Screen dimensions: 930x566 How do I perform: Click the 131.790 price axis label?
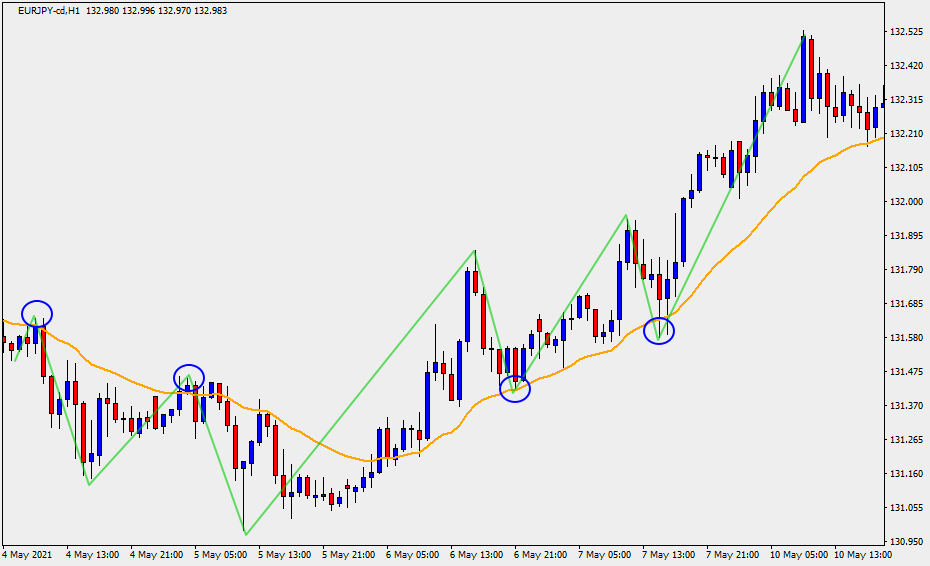(906, 270)
